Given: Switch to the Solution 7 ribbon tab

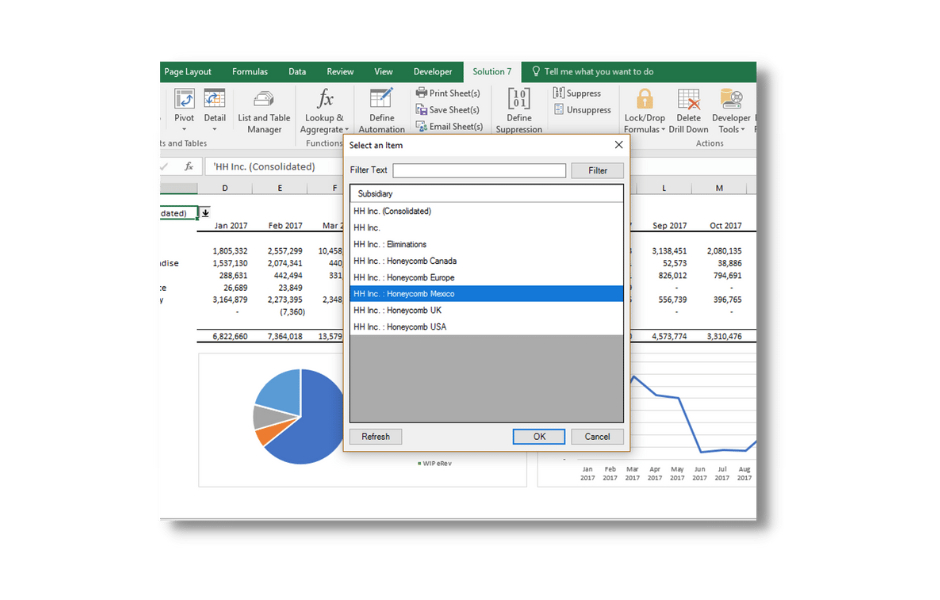Looking at the screenshot, I should pos(492,71).
